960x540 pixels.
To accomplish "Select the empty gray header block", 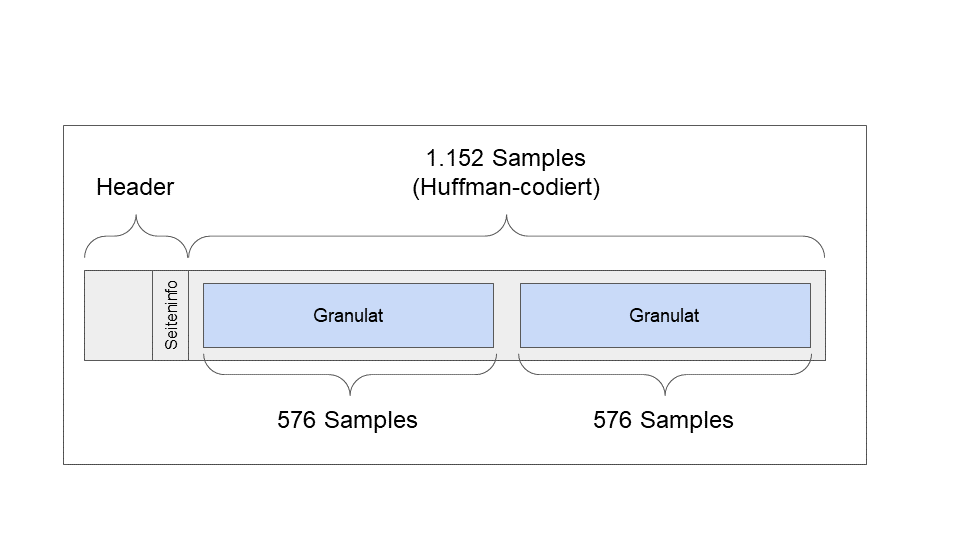I will (x=118, y=315).
